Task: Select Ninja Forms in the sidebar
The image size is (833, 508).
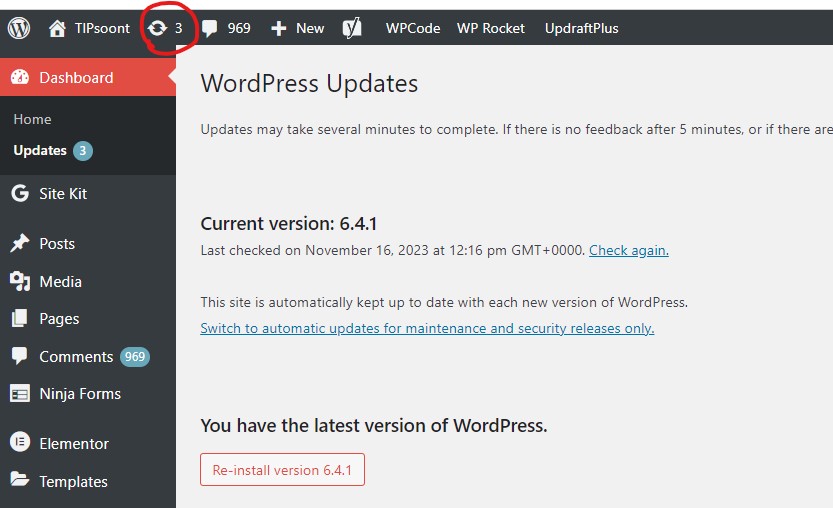Action: (79, 394)
